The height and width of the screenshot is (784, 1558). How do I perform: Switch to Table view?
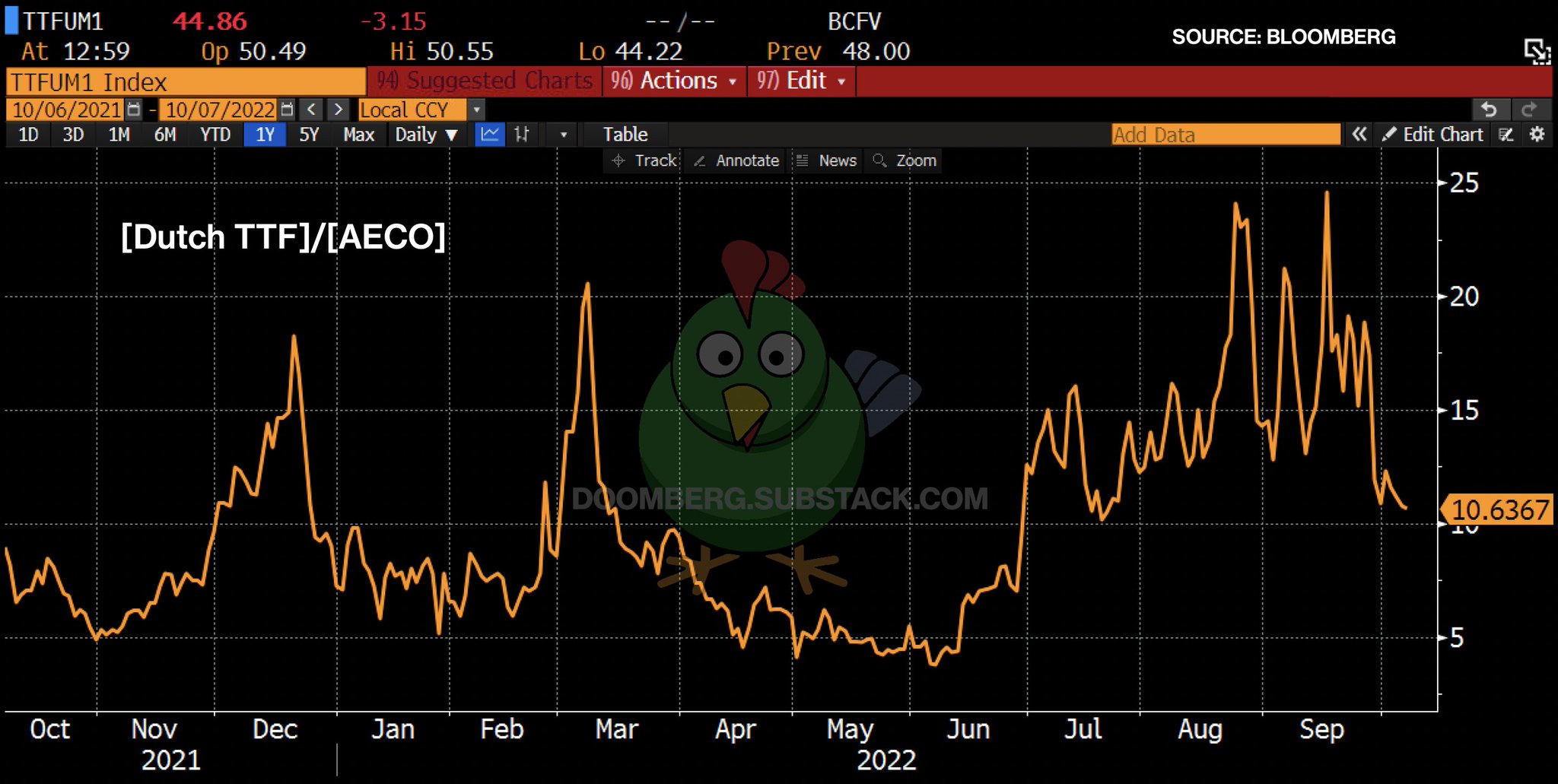625,135
